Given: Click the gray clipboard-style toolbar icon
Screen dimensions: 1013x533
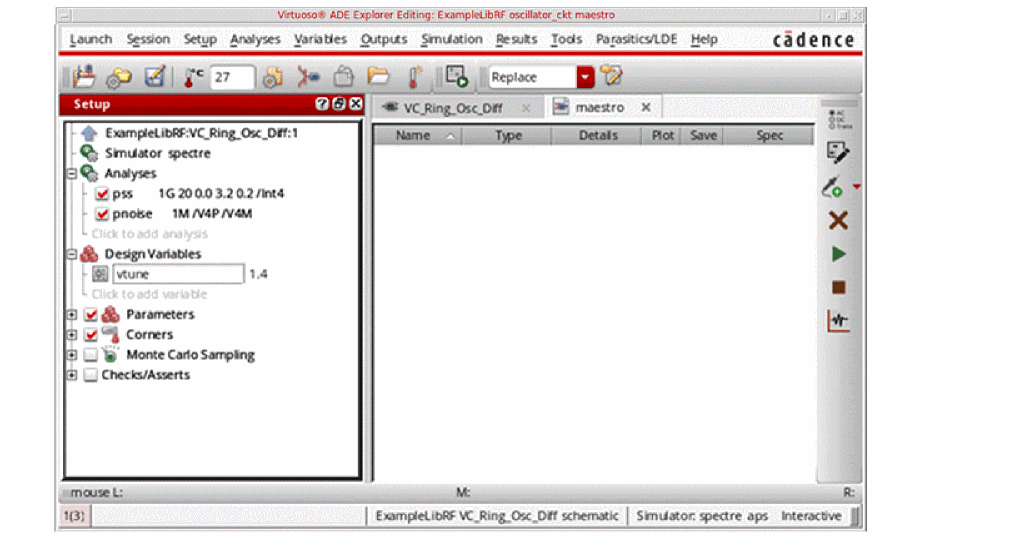Looking at the screenshot, I should pos(344,77).
